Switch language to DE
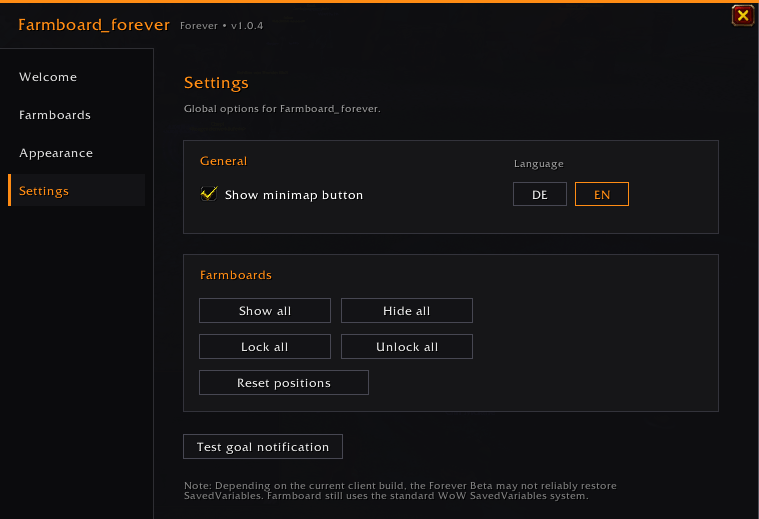The image size is (759, 519). 540,194
